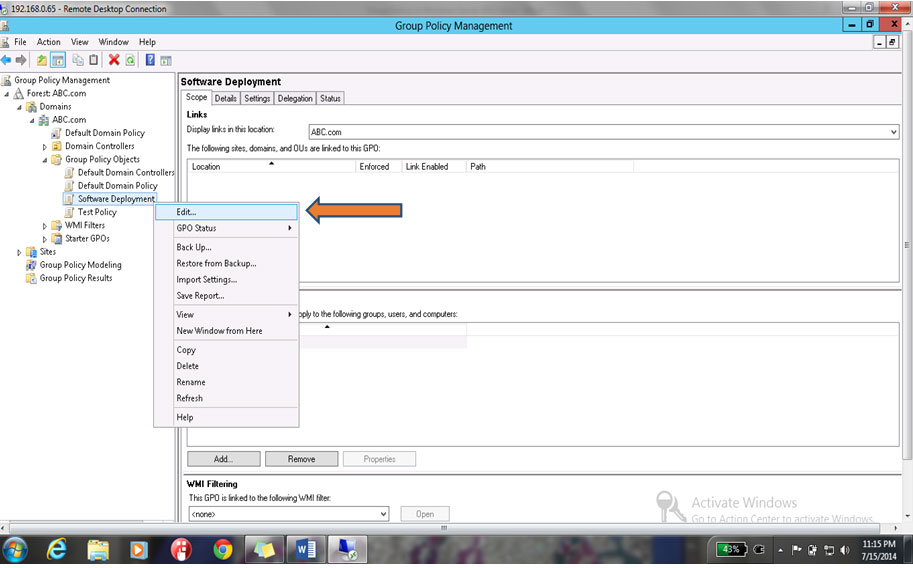Click the Sticky Notes taskbar icon
Viewport: 913px width, 568px height.
click(264, 549)
